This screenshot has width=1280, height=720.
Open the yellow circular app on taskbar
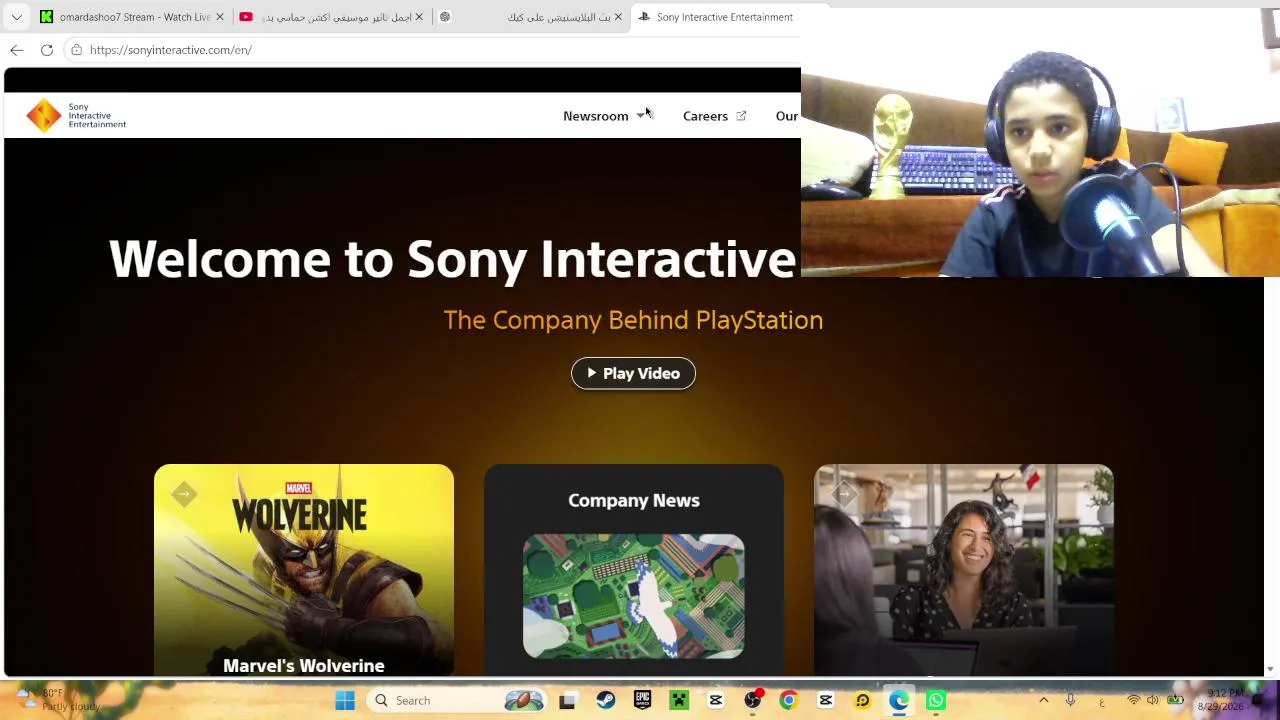863,700
